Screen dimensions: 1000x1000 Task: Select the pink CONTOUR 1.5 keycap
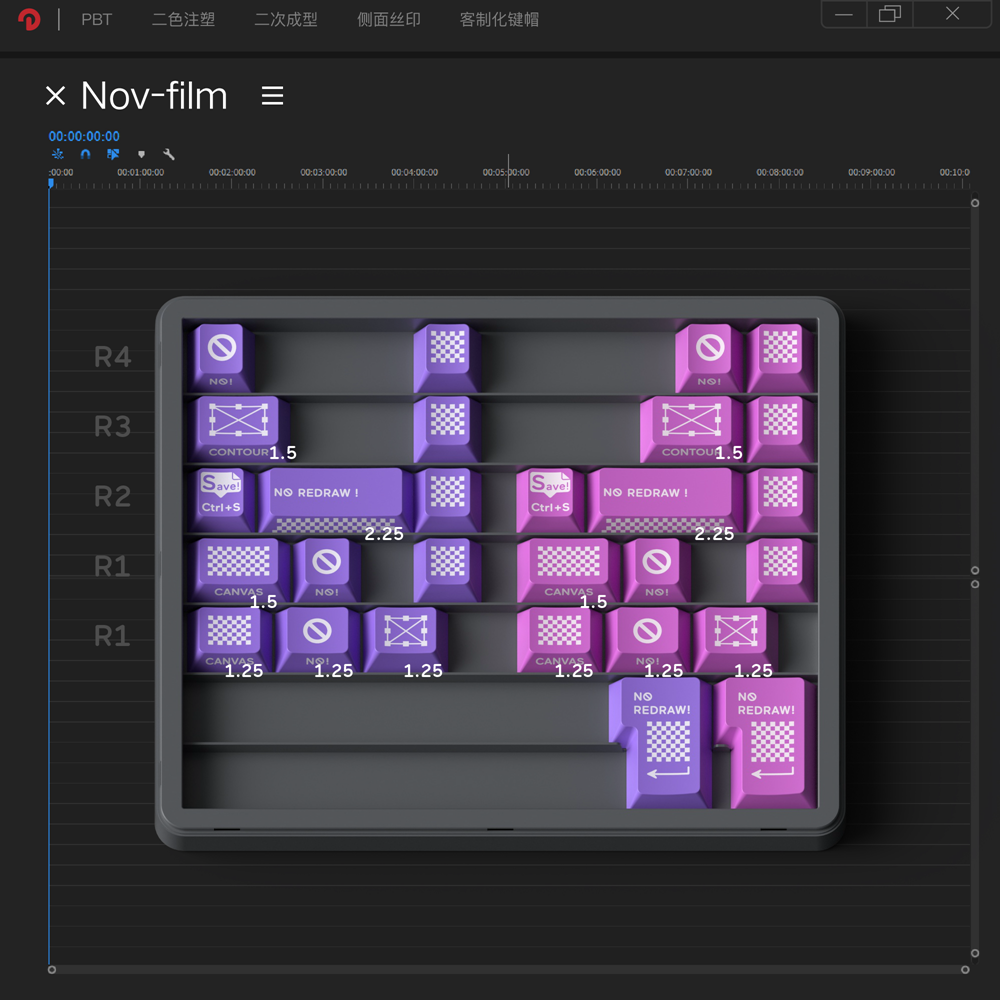click(x=691, y=428)
